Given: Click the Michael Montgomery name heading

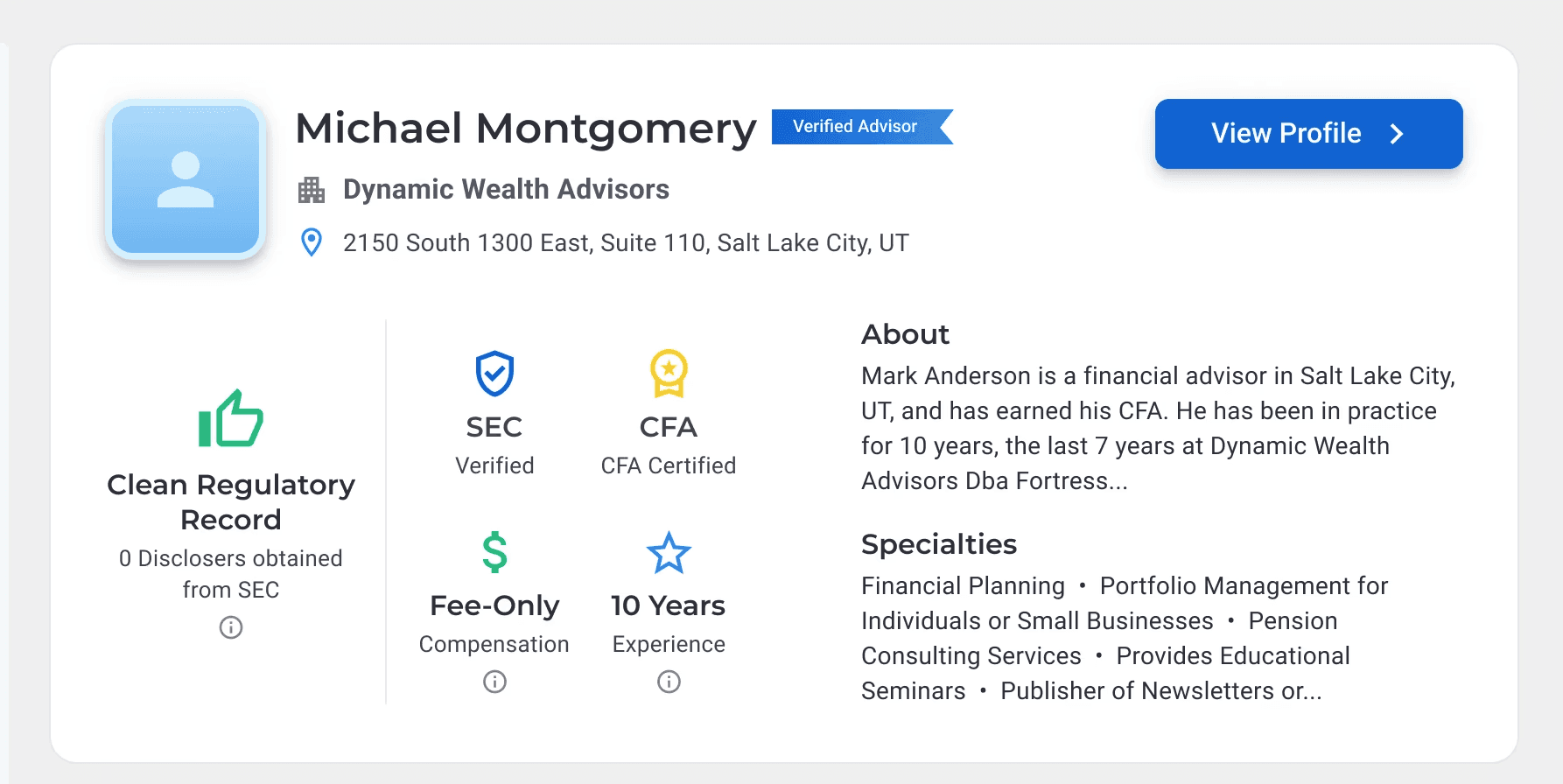Looking at the screenshot, I should pos(525,129).
